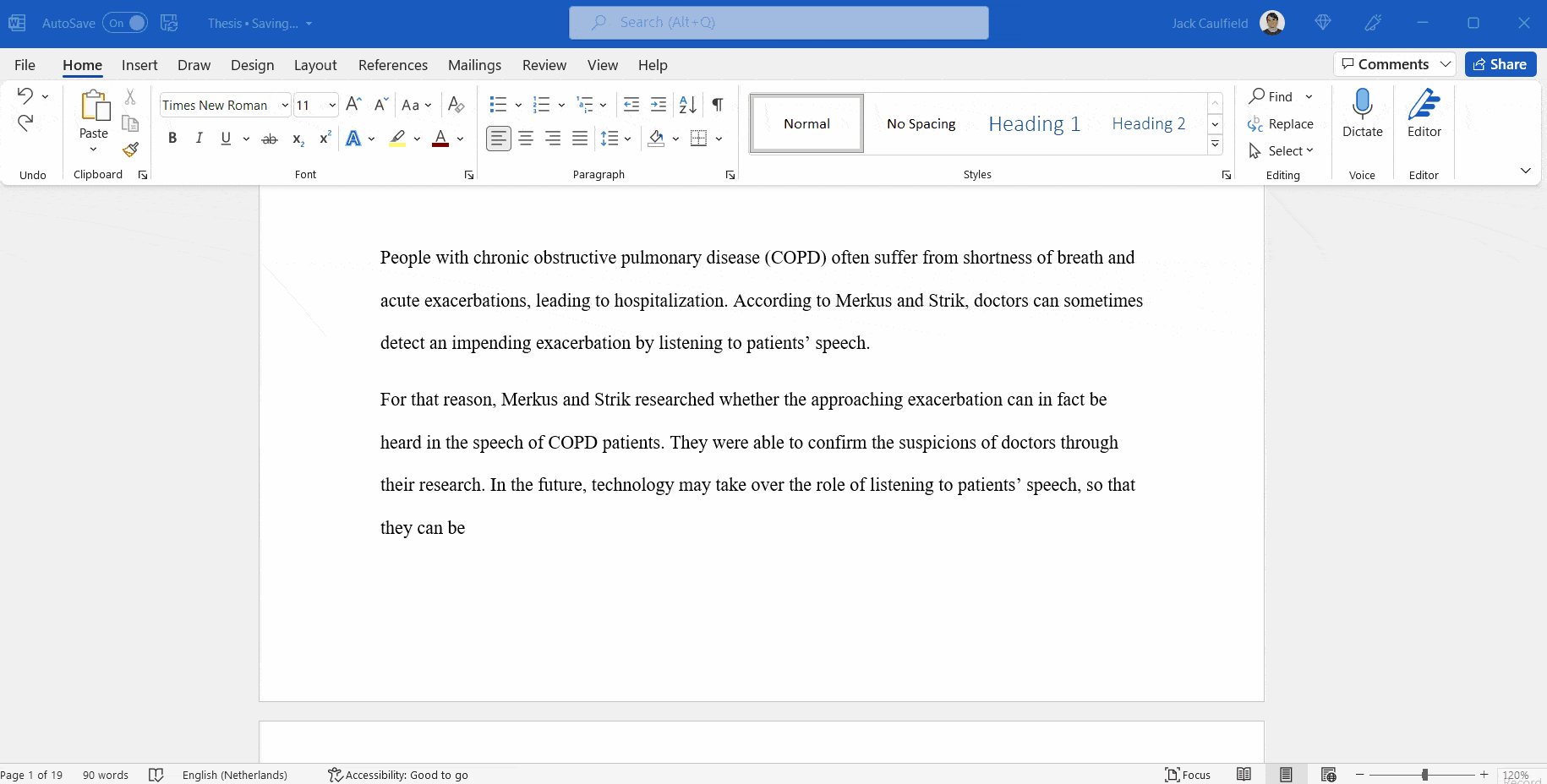Apply text highlight color

[398, 139]
